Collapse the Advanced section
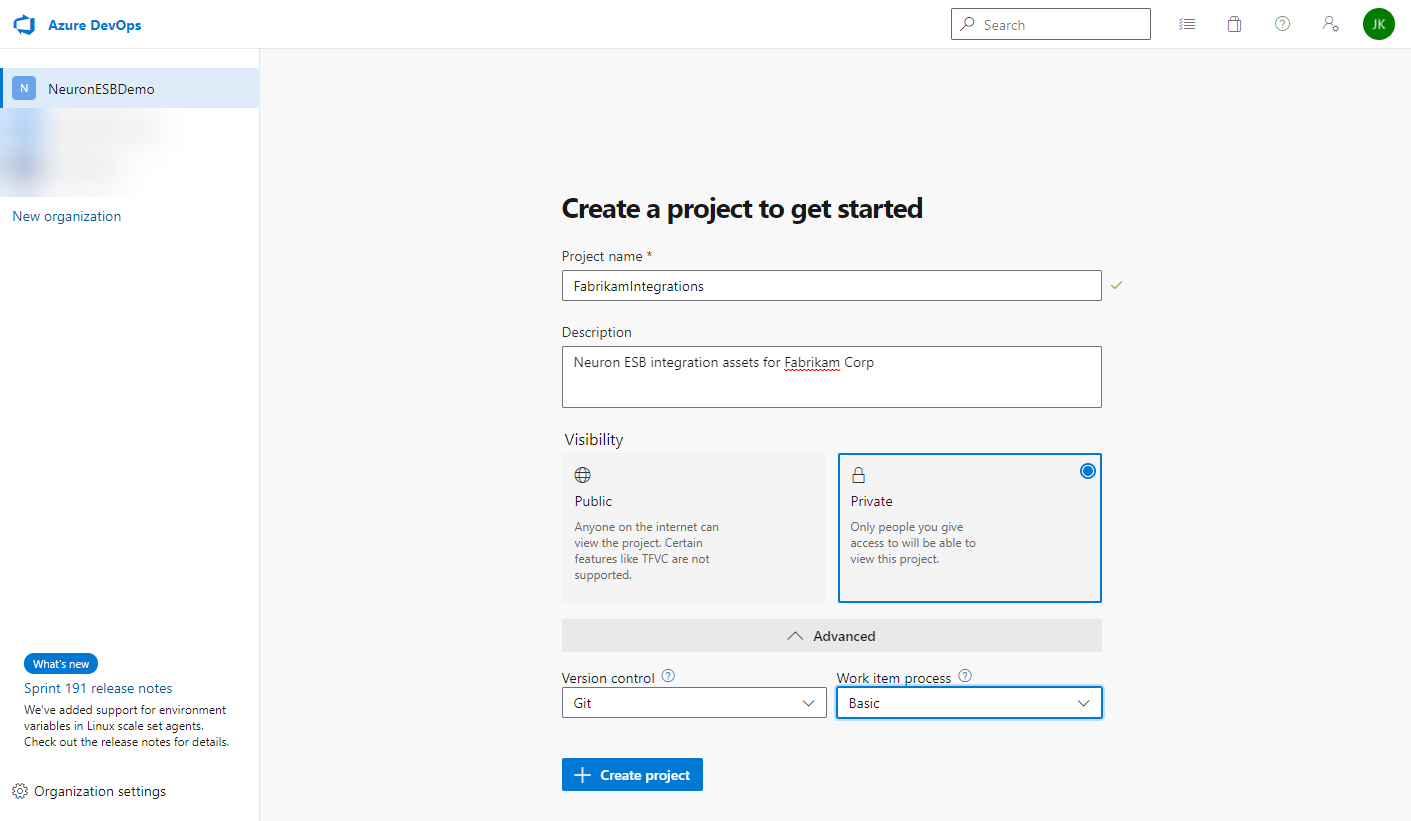Image resolution: width=1411 pixels, height=821 pixels. tap(832, 636)
